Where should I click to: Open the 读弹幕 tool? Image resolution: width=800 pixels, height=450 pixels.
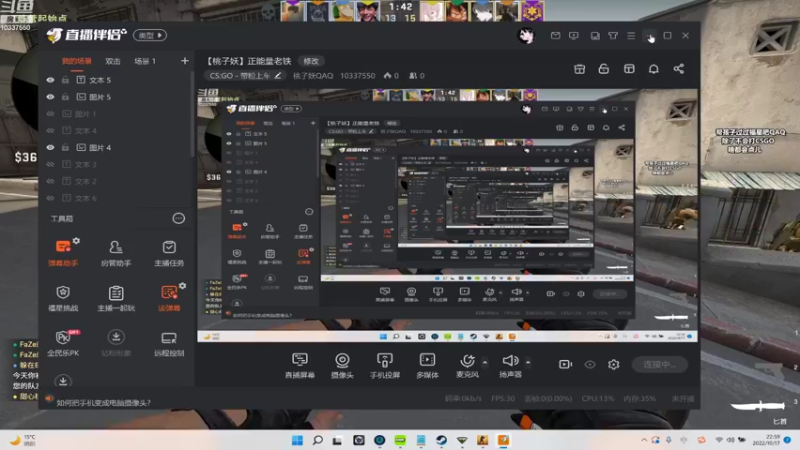point(169,298)
